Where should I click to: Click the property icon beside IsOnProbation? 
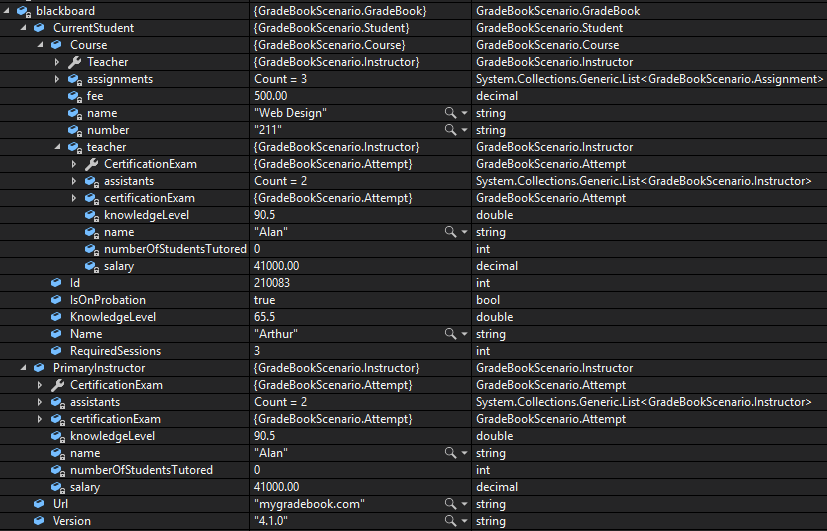pos(56,300)
